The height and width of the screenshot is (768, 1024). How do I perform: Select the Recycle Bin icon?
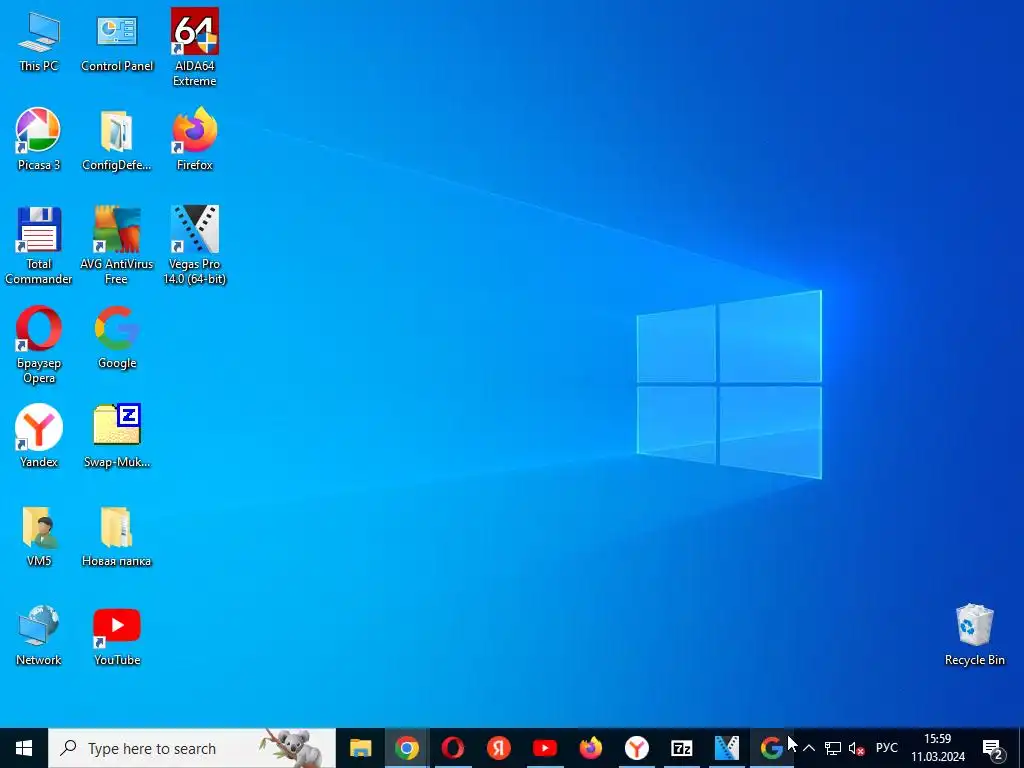(974, 635)
